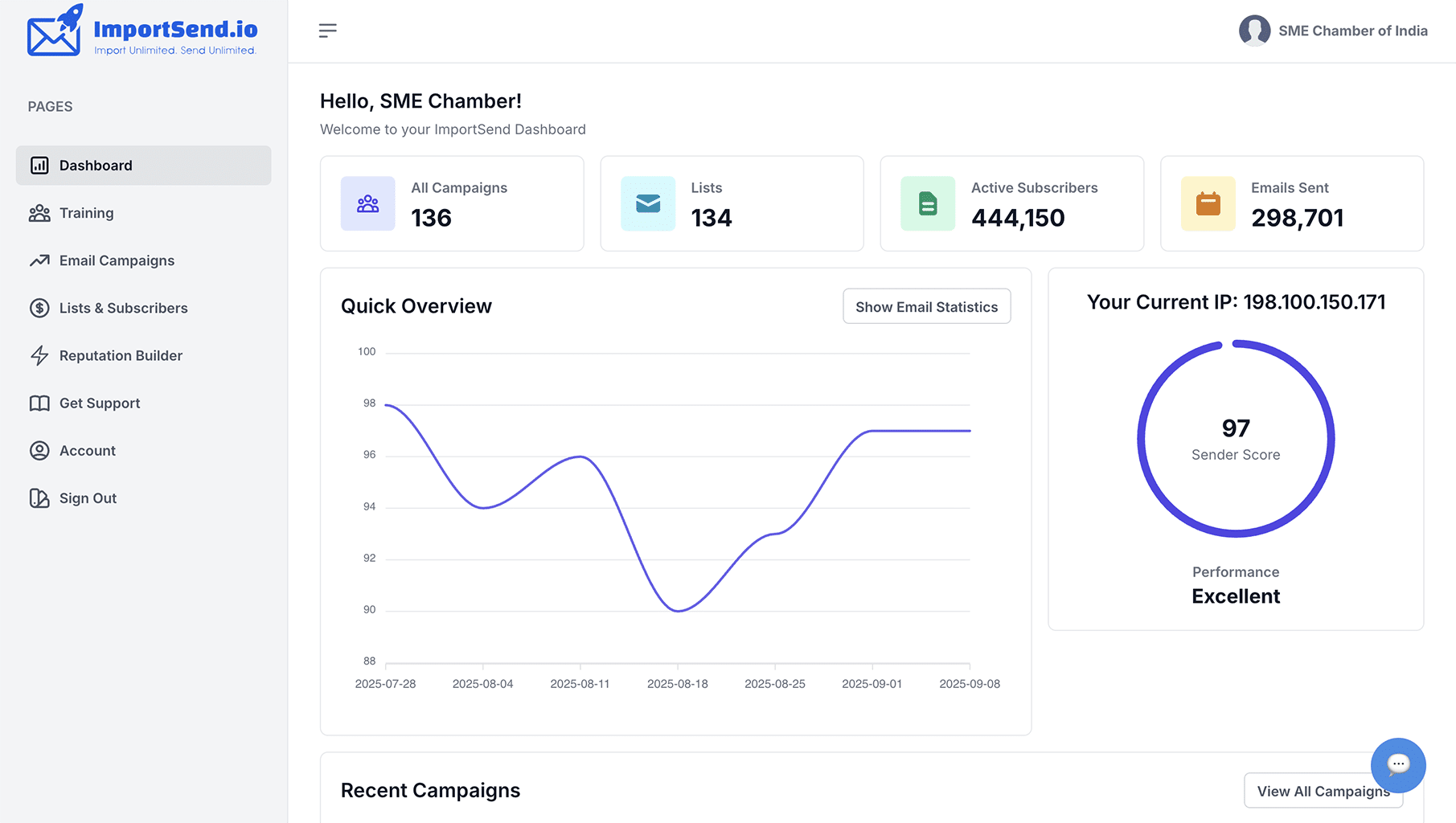Click the Sign Out icon
Screen dimensions: 1456x823
pyautogui.click(x=39, y=498)
